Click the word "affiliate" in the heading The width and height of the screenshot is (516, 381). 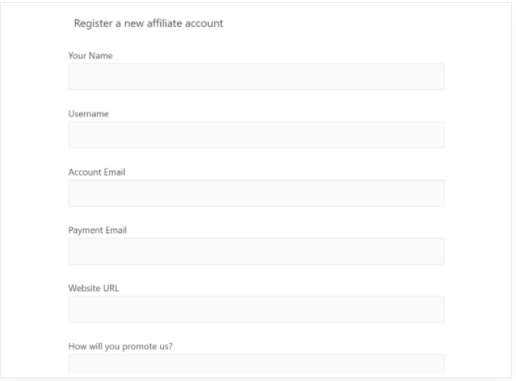pos(164,23)
